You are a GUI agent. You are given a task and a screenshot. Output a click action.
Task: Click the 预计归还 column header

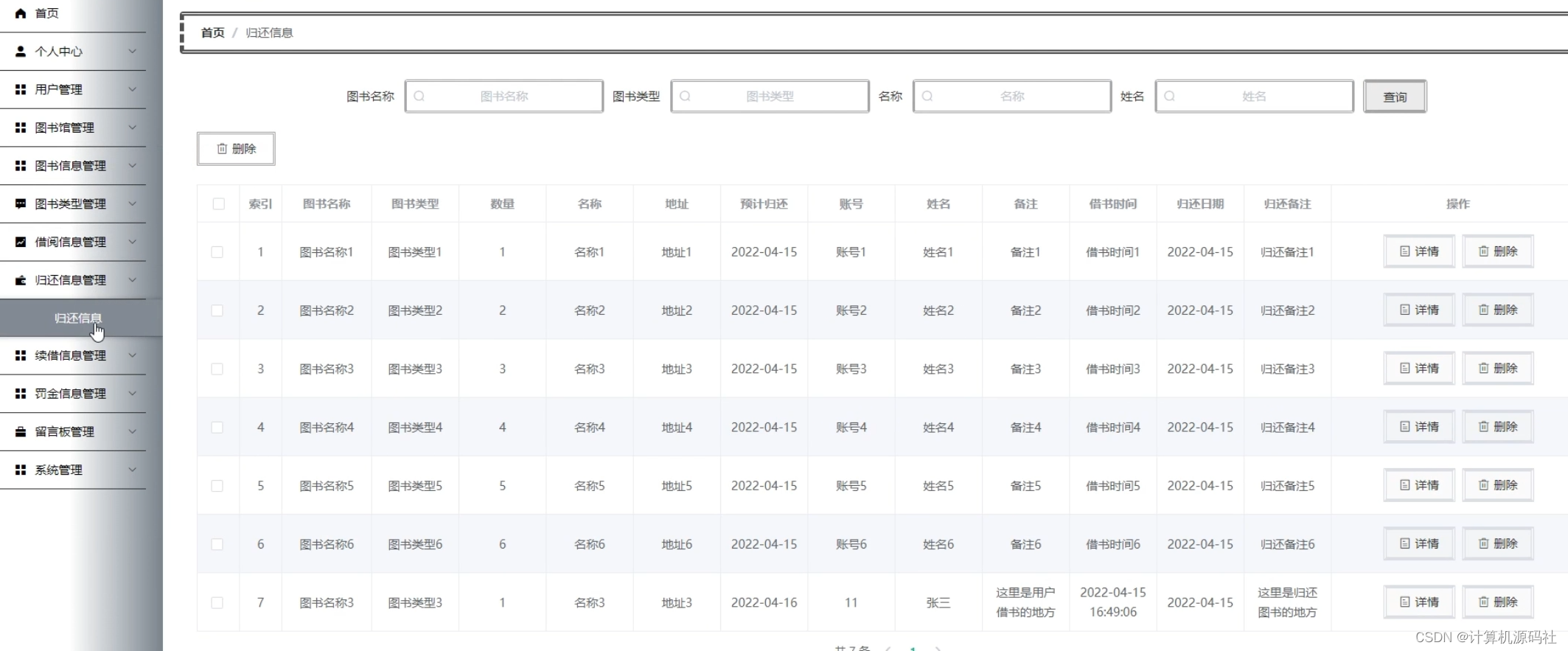[764, 204]
